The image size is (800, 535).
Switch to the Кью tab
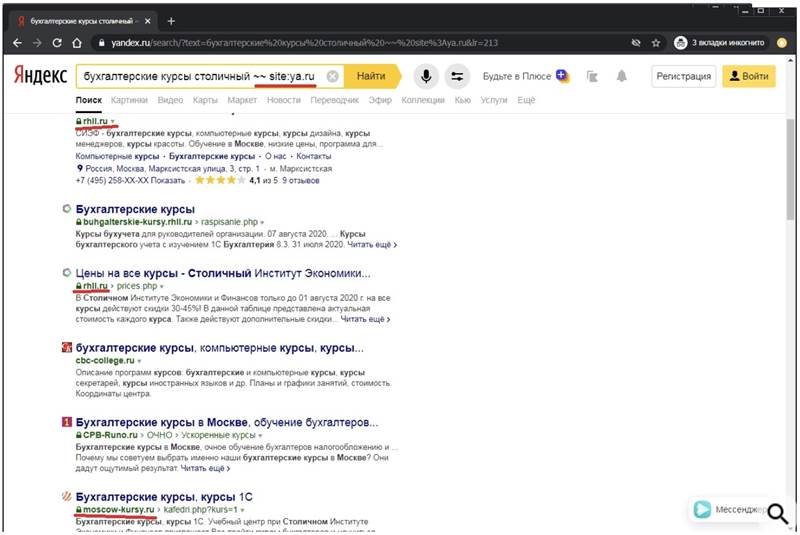click(x=463, y=100)
